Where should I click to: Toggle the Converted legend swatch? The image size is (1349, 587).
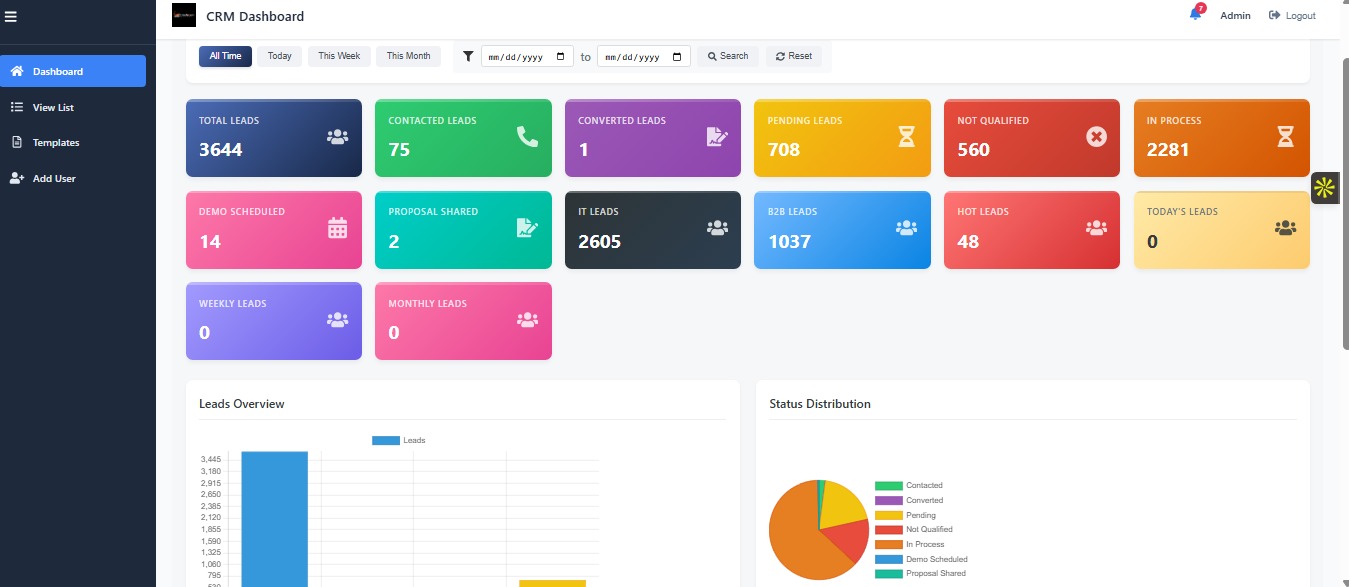tap(888, 500)
